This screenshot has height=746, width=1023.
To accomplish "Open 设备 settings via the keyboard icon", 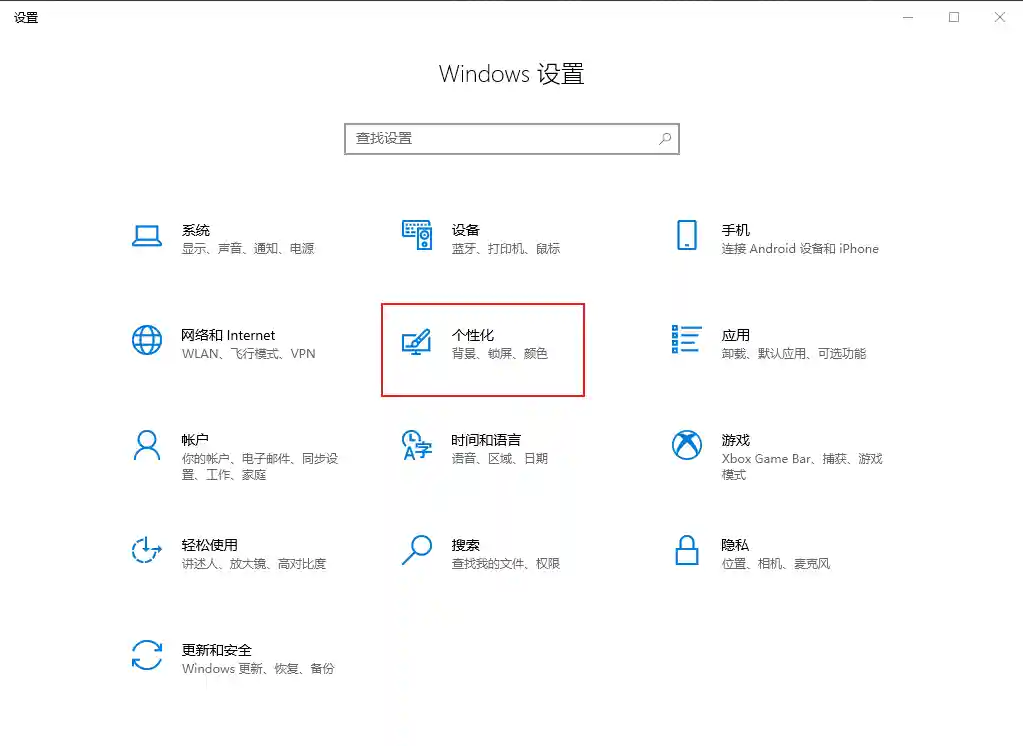I will [417, 237].
